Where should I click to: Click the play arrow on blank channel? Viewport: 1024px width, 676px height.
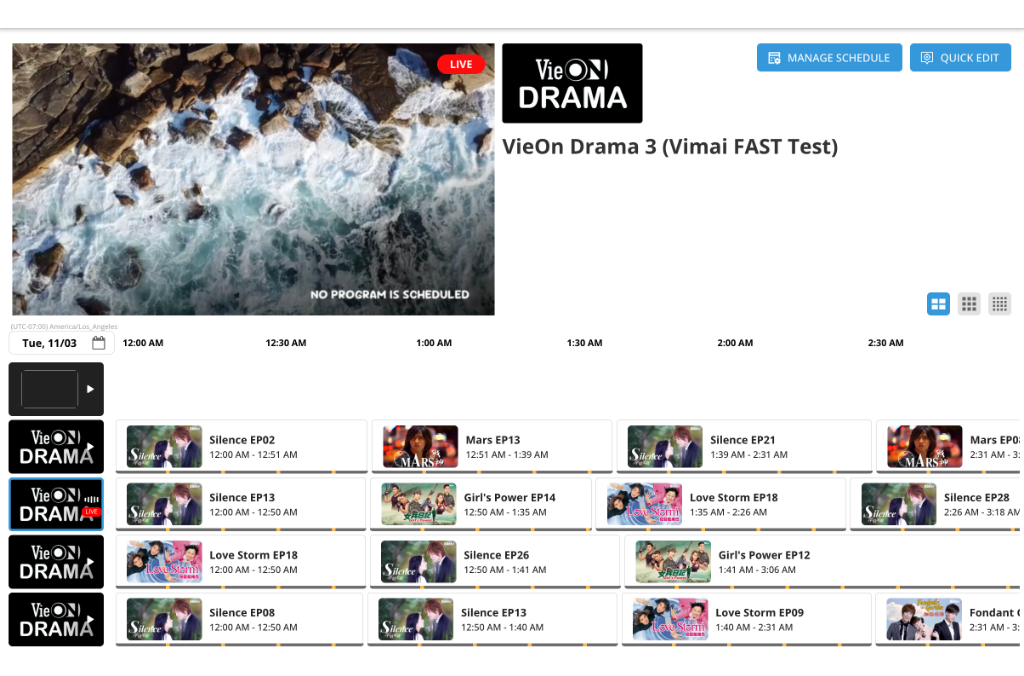[x=90, y=389]
